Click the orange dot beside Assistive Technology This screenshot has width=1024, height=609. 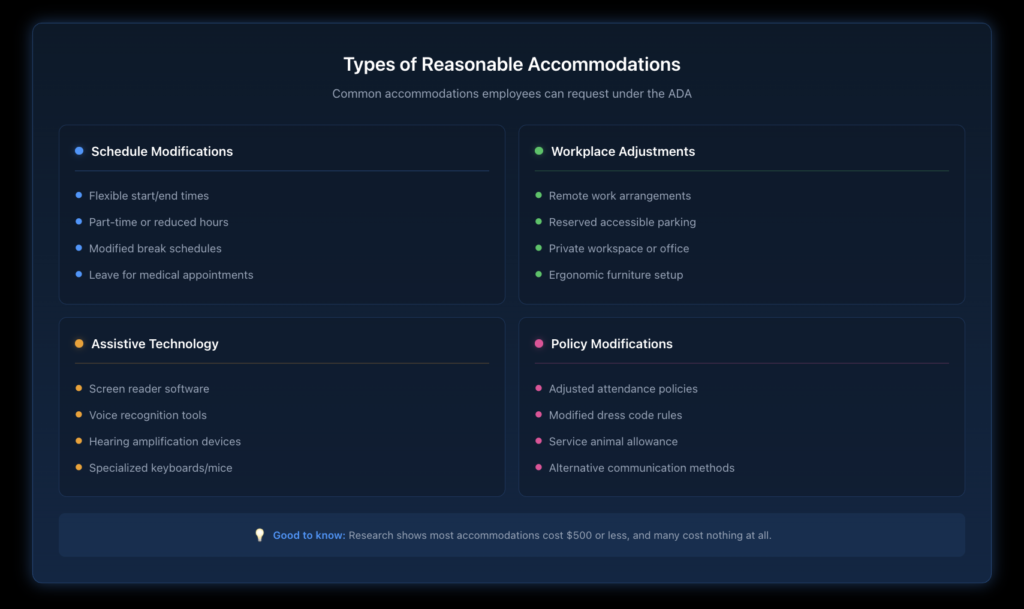tap(78, 343)
